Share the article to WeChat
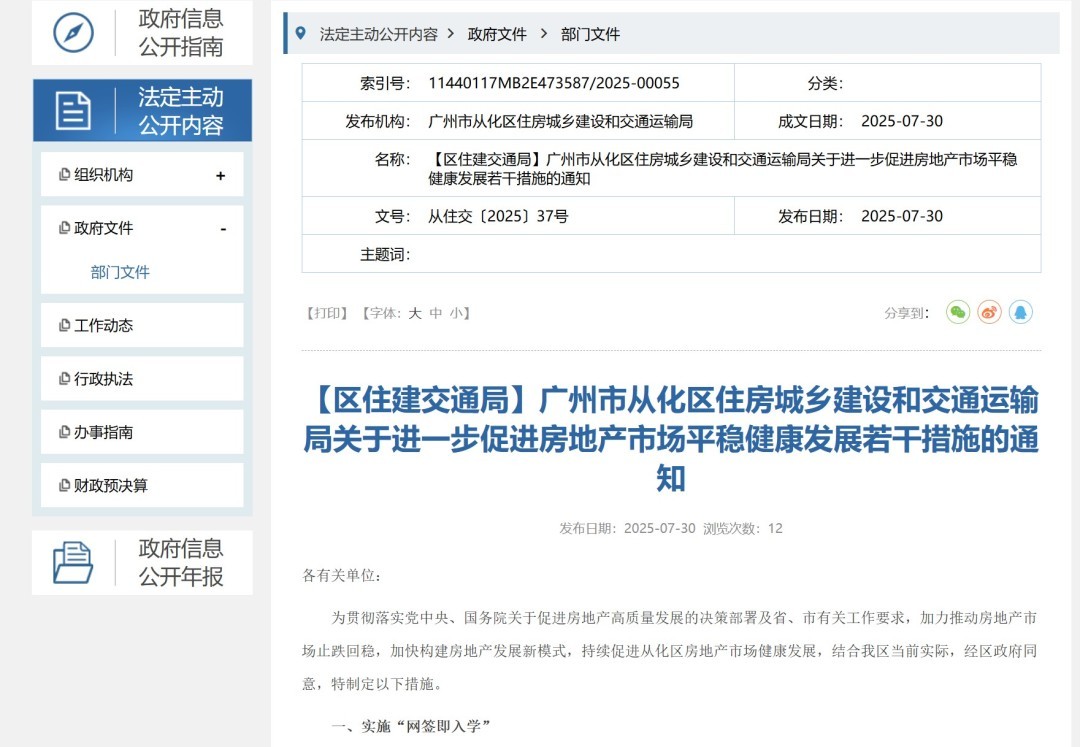This screenshot has width=1080, height=747. click(957, 313)
